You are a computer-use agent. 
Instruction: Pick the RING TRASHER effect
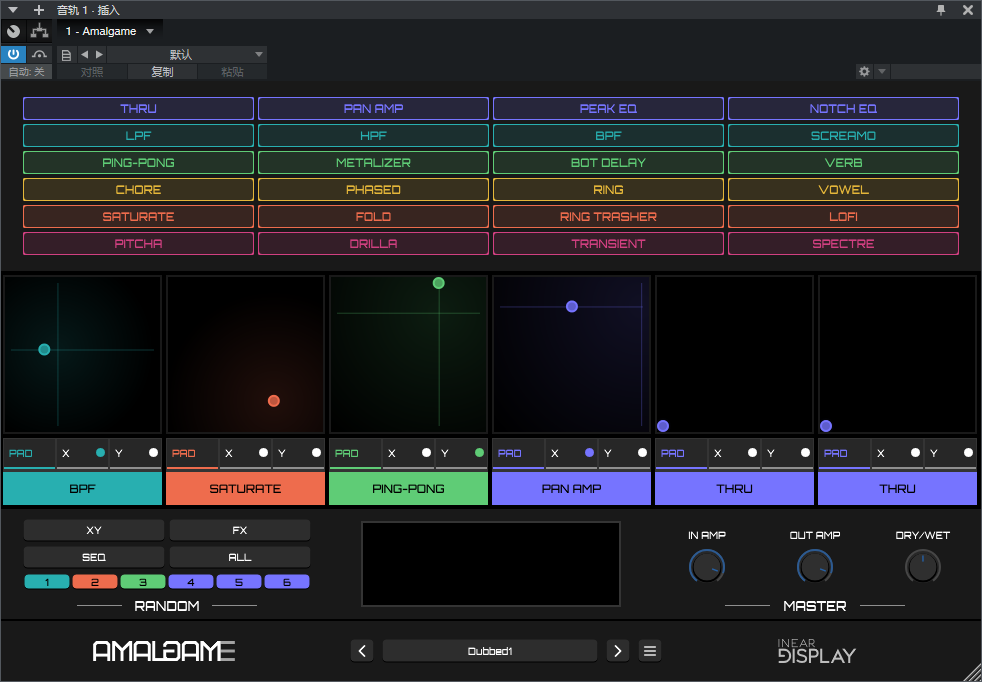click(608, 216)
